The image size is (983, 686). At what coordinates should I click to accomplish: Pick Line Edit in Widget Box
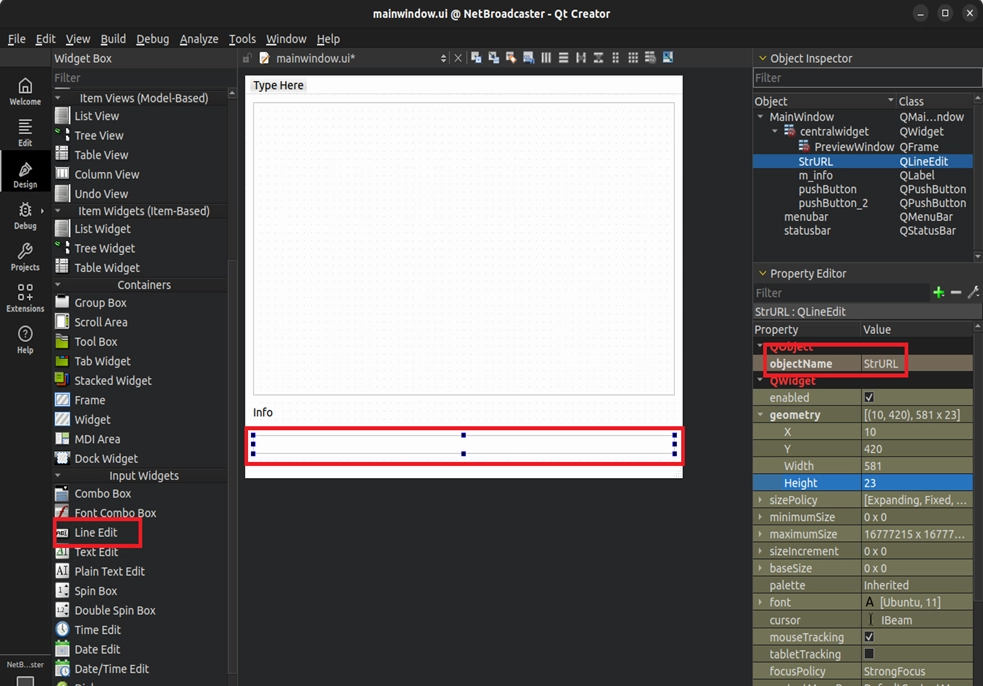tap(95, 532)
